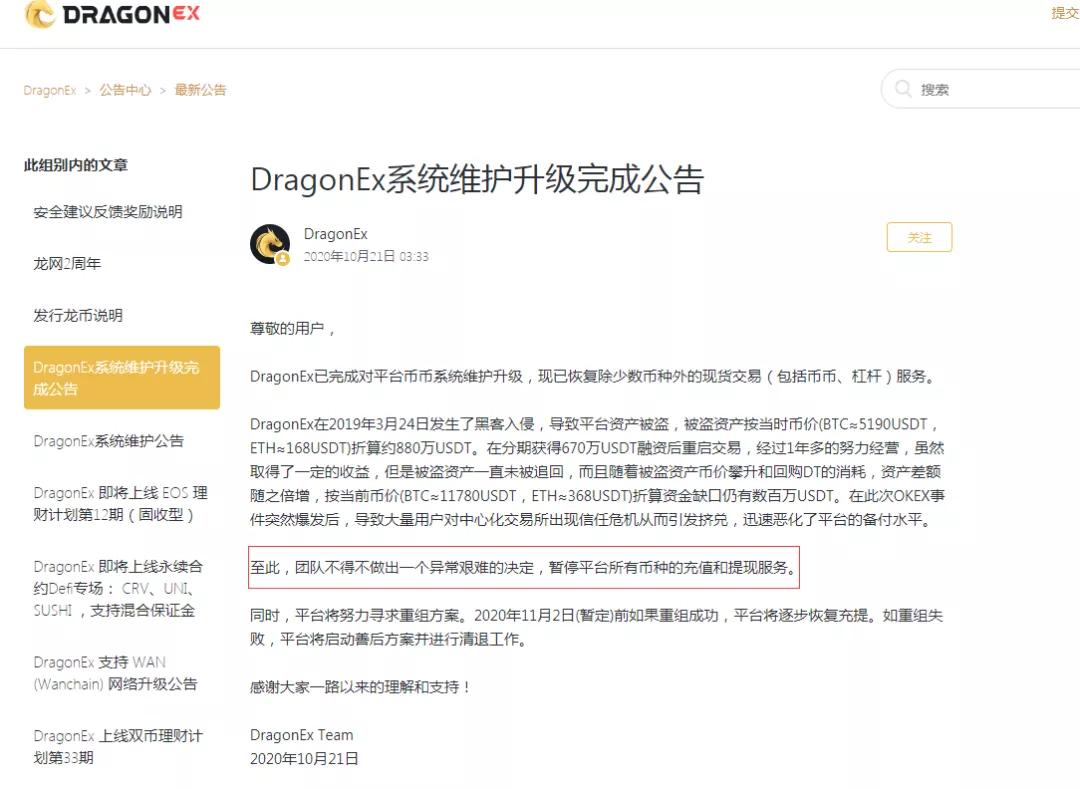The height and width of the screenshot is (789, 1080).
Task: Open 龙网2周年 article
Action: 67,264
